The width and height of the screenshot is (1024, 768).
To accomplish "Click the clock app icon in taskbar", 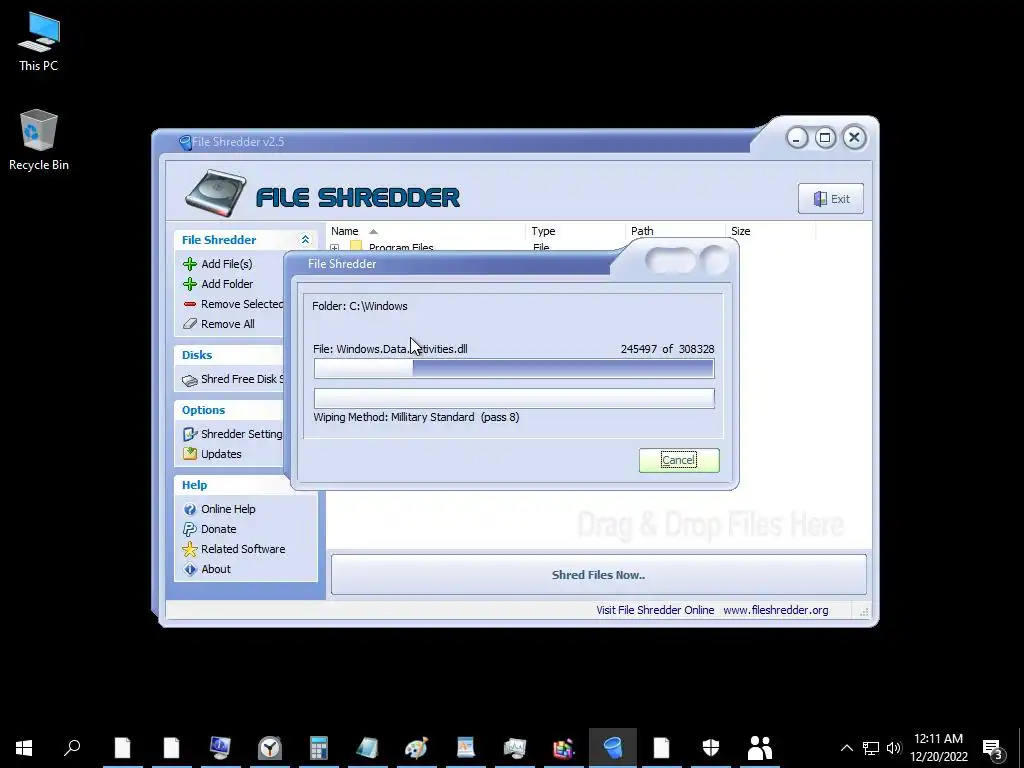I will (269, 748).
